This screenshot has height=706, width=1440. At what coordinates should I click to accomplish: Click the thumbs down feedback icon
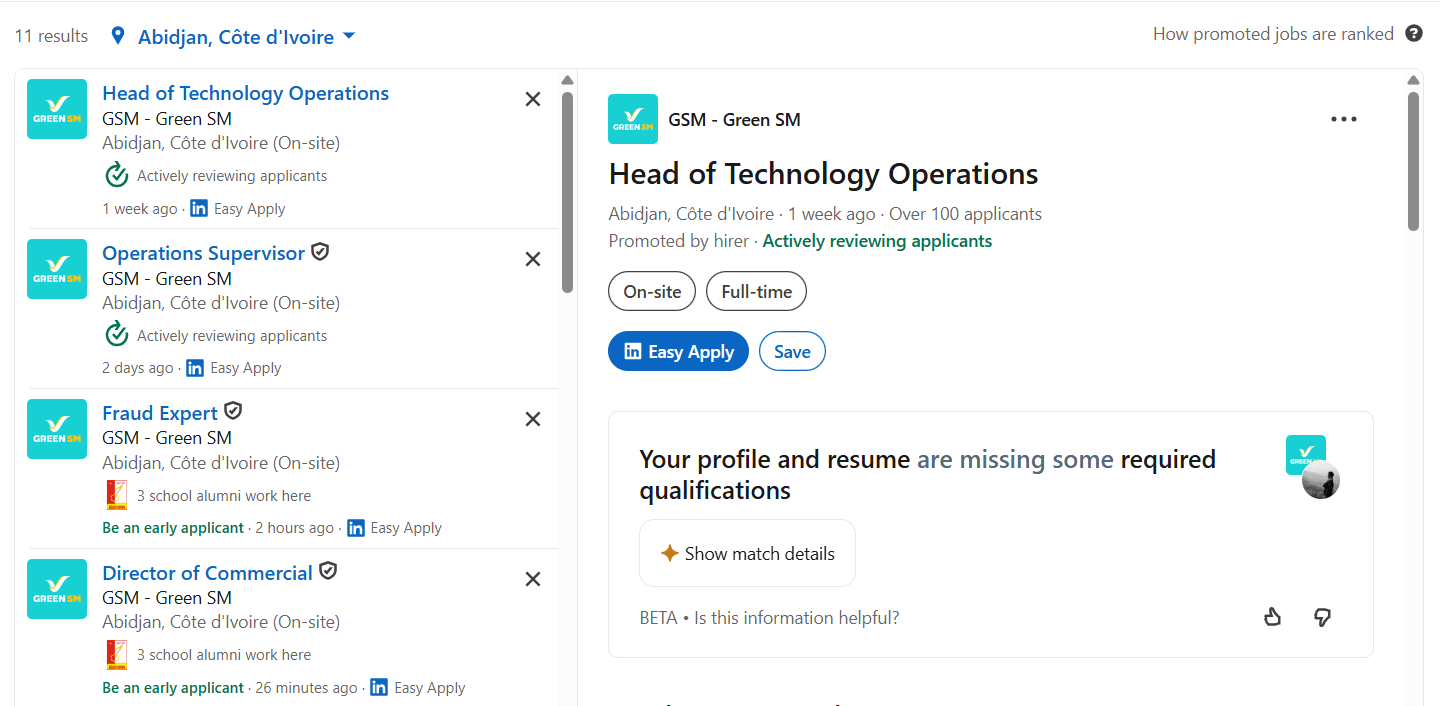pyautogui.click(x=1322, y=617)
